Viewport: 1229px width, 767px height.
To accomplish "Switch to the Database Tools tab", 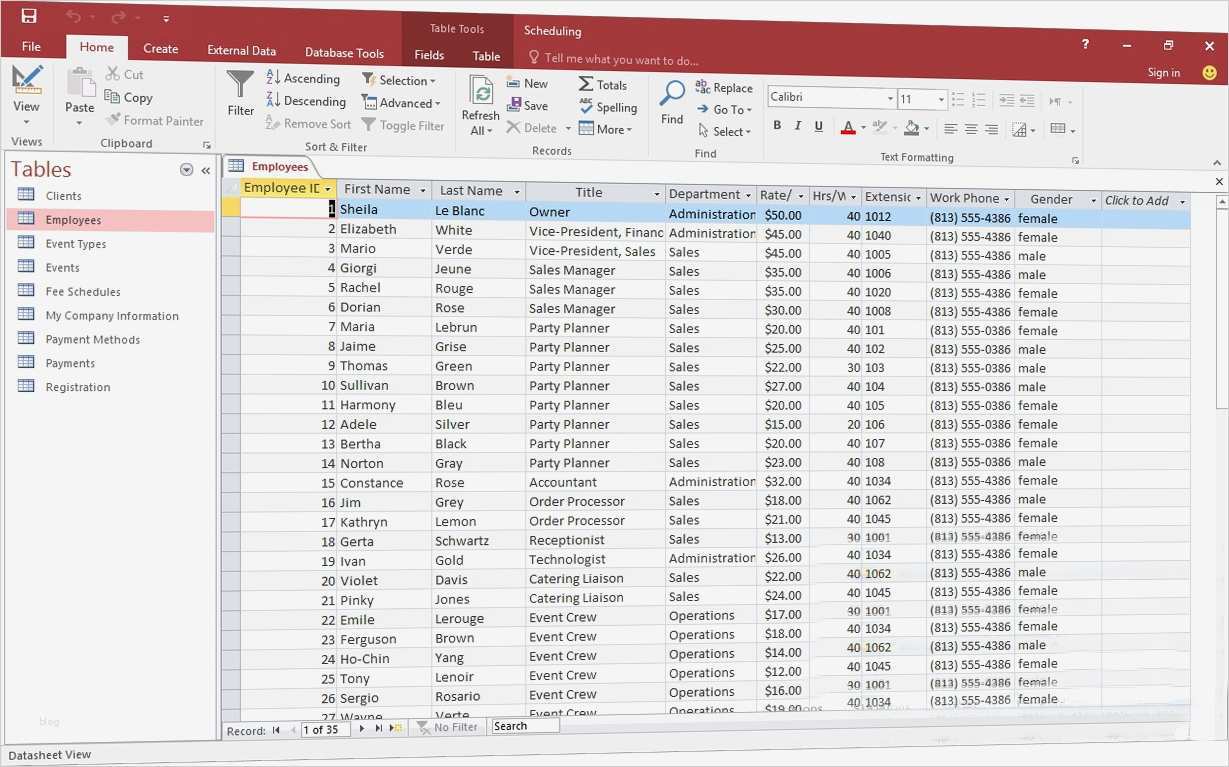I will pyautogui.click(x=344, y=53).
